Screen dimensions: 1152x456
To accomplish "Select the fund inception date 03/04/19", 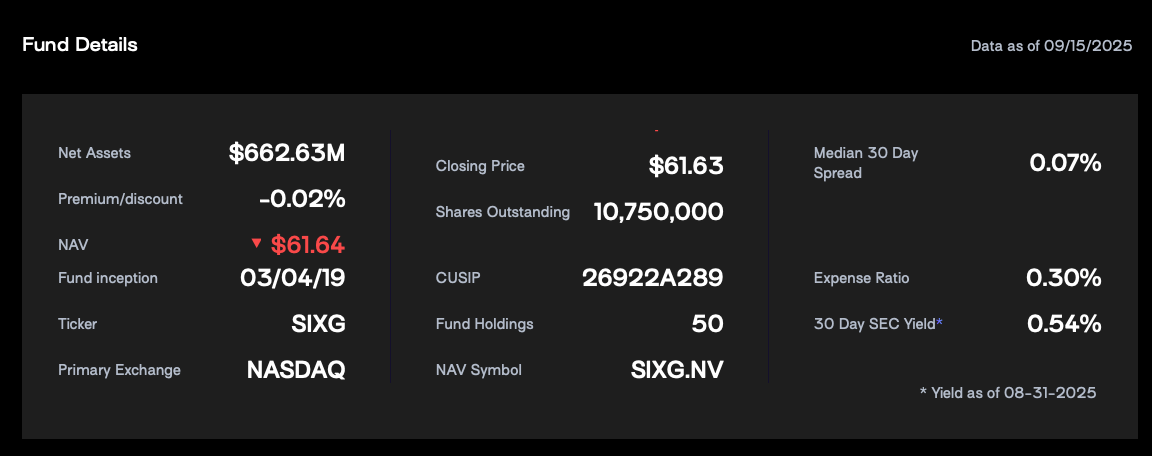I will click(x=292, y=278).
